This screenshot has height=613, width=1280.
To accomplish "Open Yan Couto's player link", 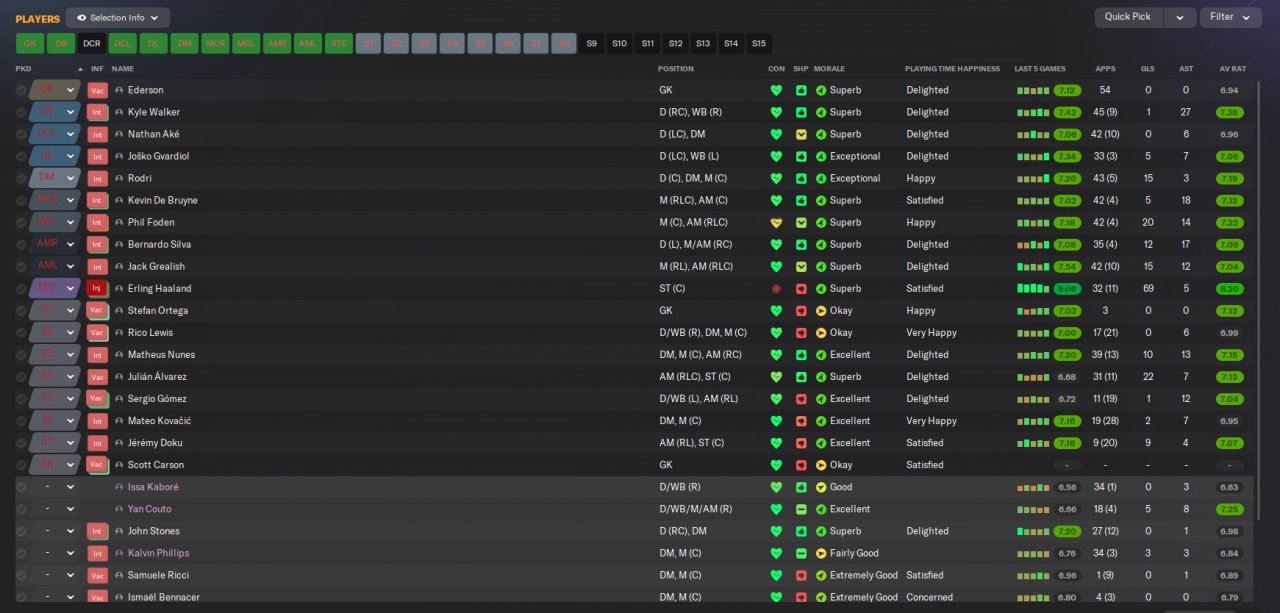I will [150, 509].
